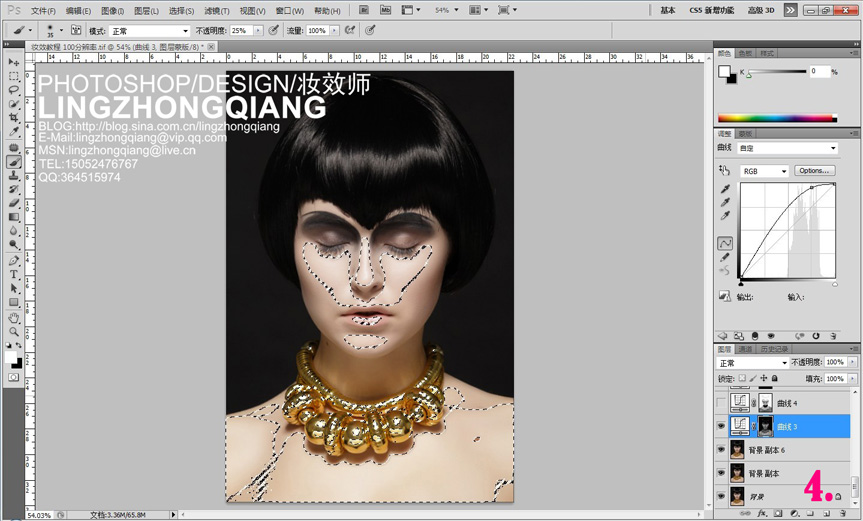The image size is (863, 521).
Task: Select the Hand tool
Action: (x=13, y=318)
